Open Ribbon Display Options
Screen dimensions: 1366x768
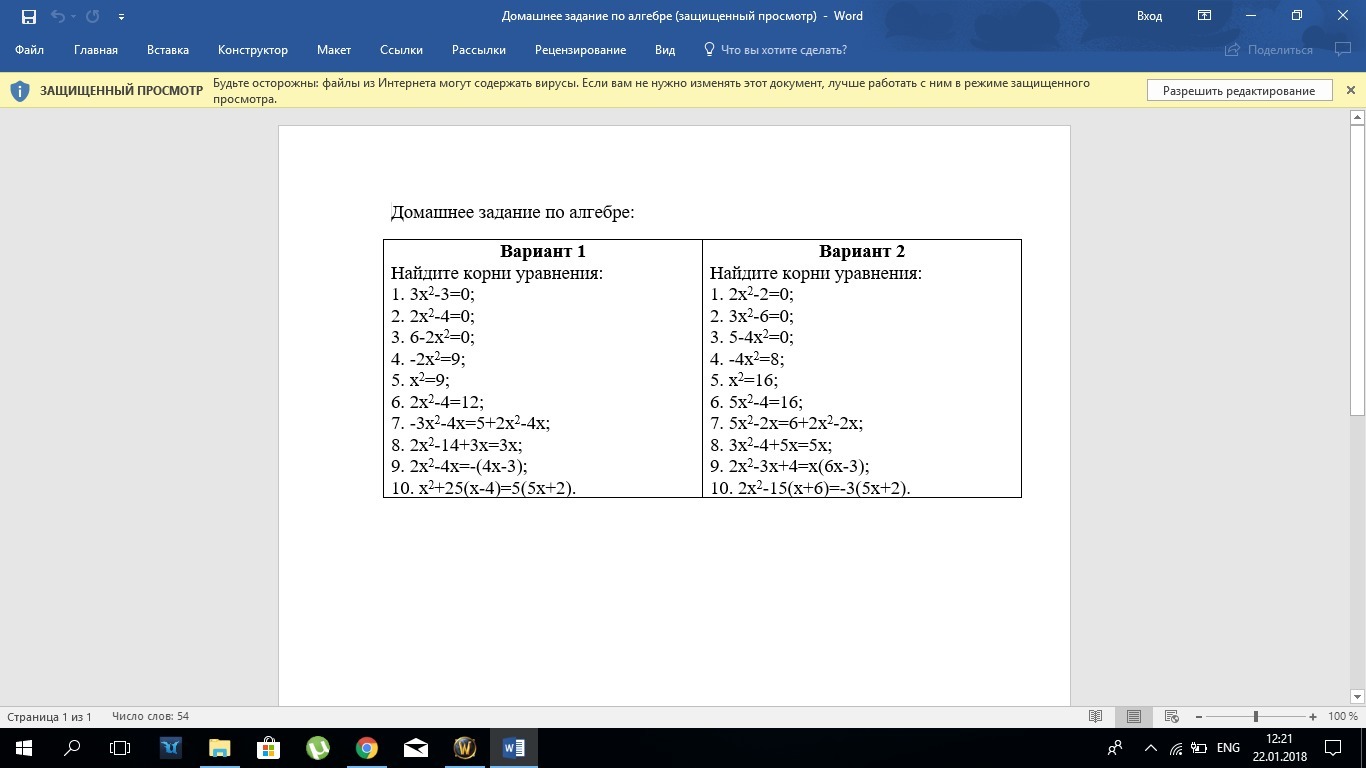(x=1205, y=16)
